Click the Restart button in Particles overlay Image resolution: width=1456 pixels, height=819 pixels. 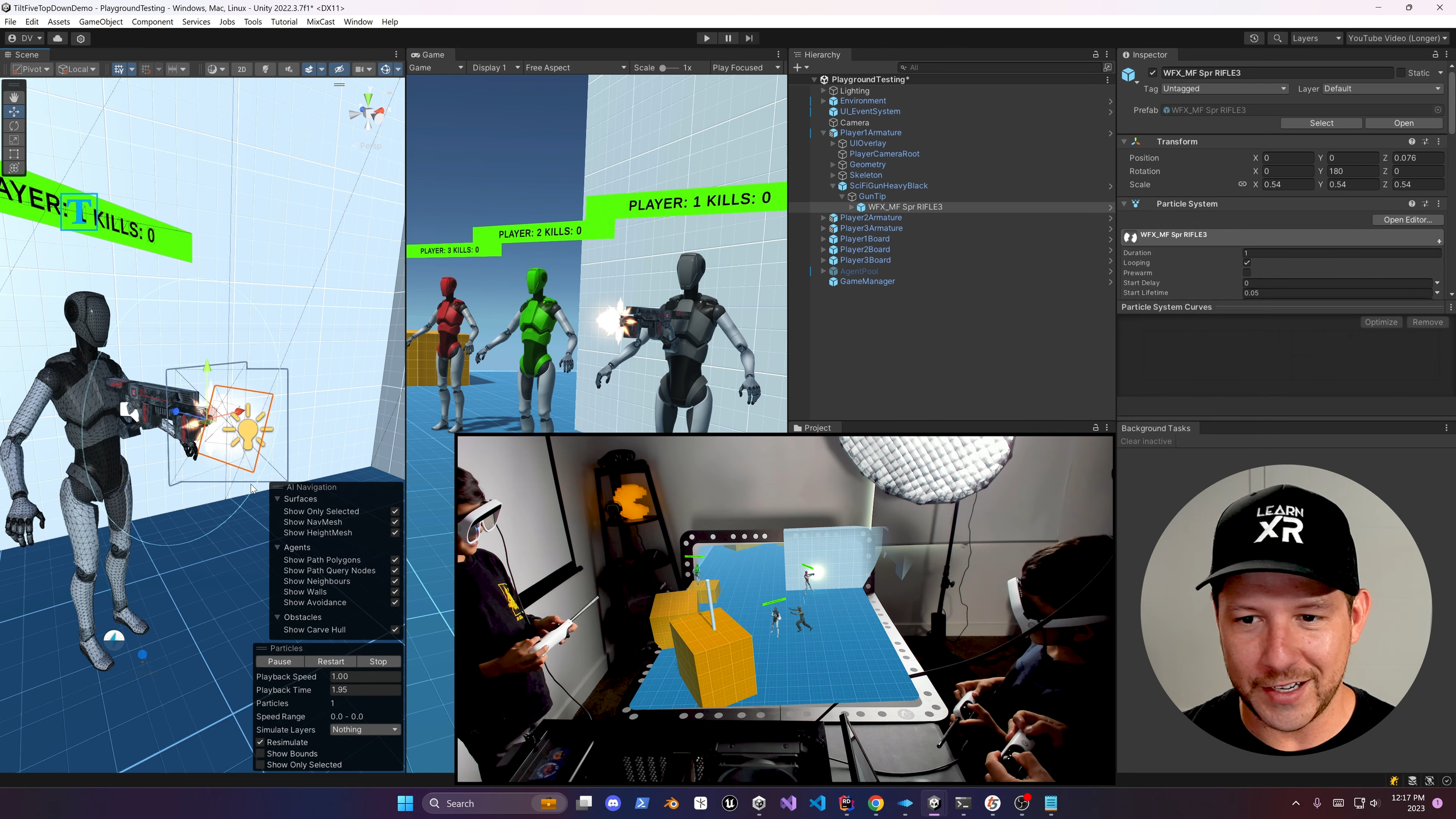tap(331, 662)
